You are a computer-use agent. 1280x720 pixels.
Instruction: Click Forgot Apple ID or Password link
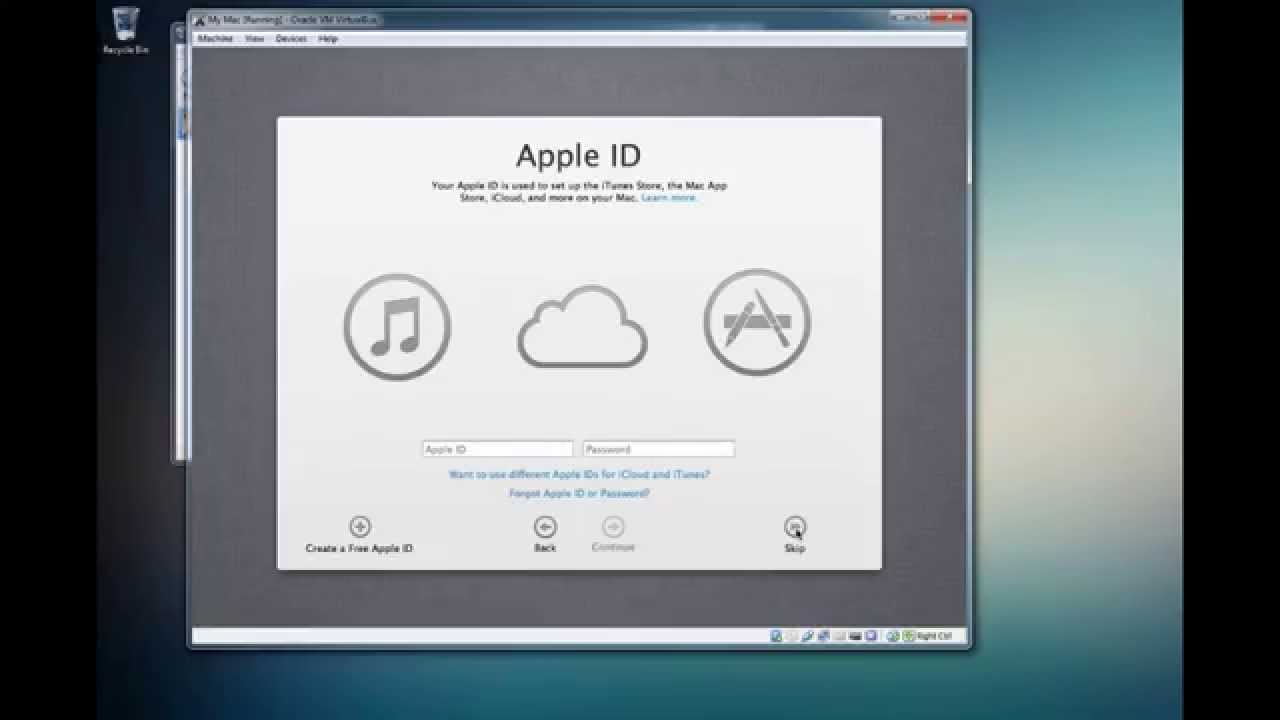579,494
